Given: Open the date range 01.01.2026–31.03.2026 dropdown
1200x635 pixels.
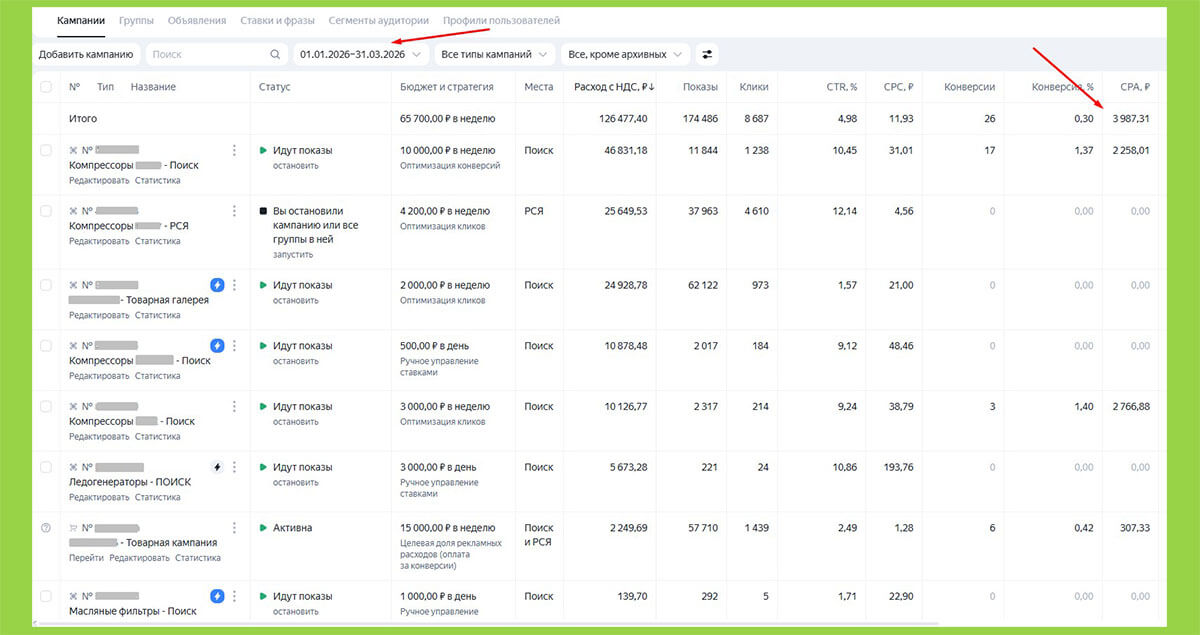Looking at the screenshot, I should pyautogui.click(x=360, y=54).
